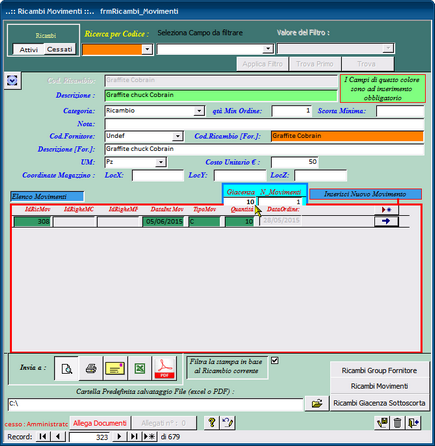Click the Trova button
Image resolution: width=435 pixels, height=446 pixels.
(x=367, y=64)
